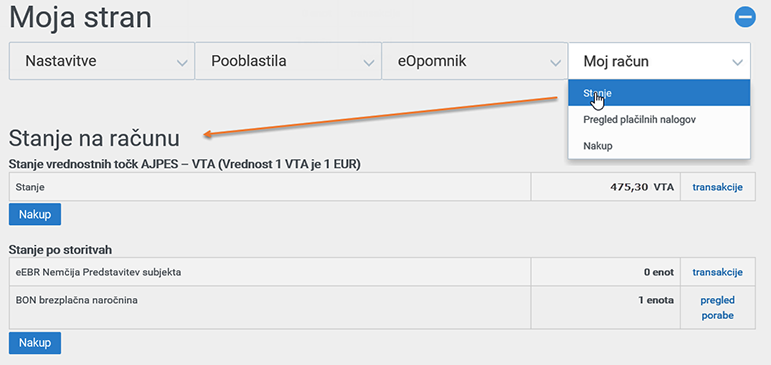Select Stanje from the Moj račun menu
The width and height of the screenshot is (771, 365).
pyautogui.click(x=659, y=93)
